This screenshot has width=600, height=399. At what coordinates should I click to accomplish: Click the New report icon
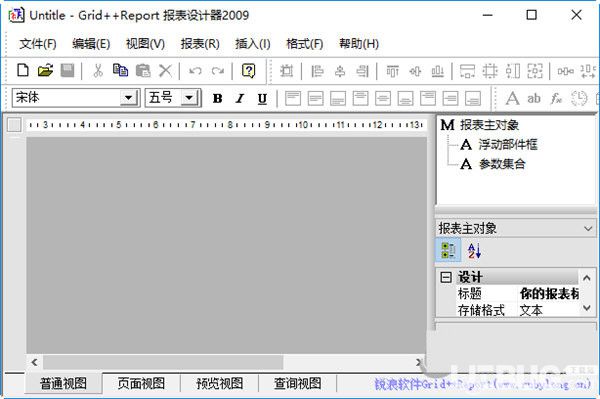point(23,71)
